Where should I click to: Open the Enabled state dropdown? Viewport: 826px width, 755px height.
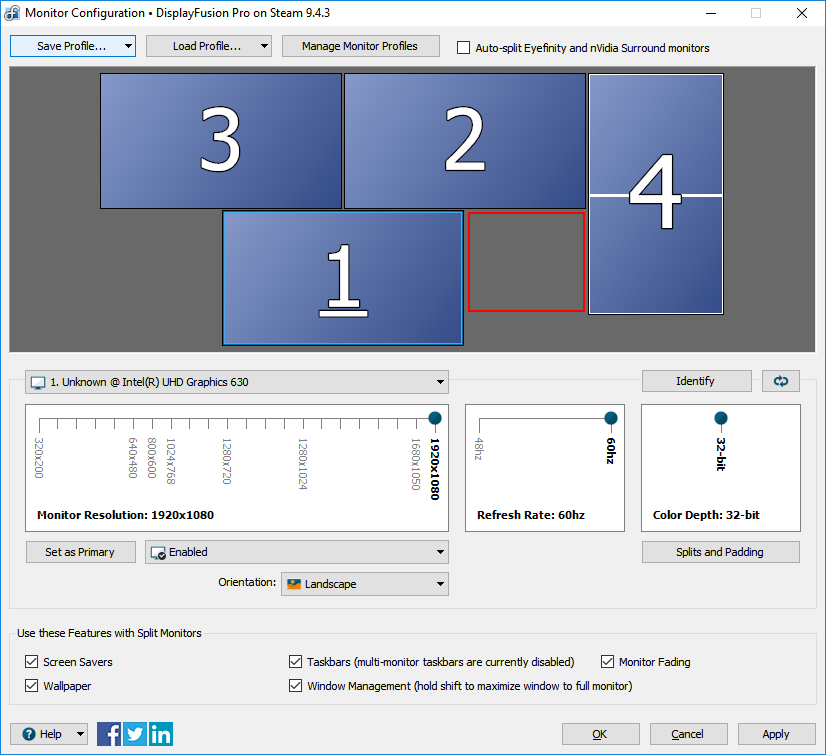[x=297, y=552]
